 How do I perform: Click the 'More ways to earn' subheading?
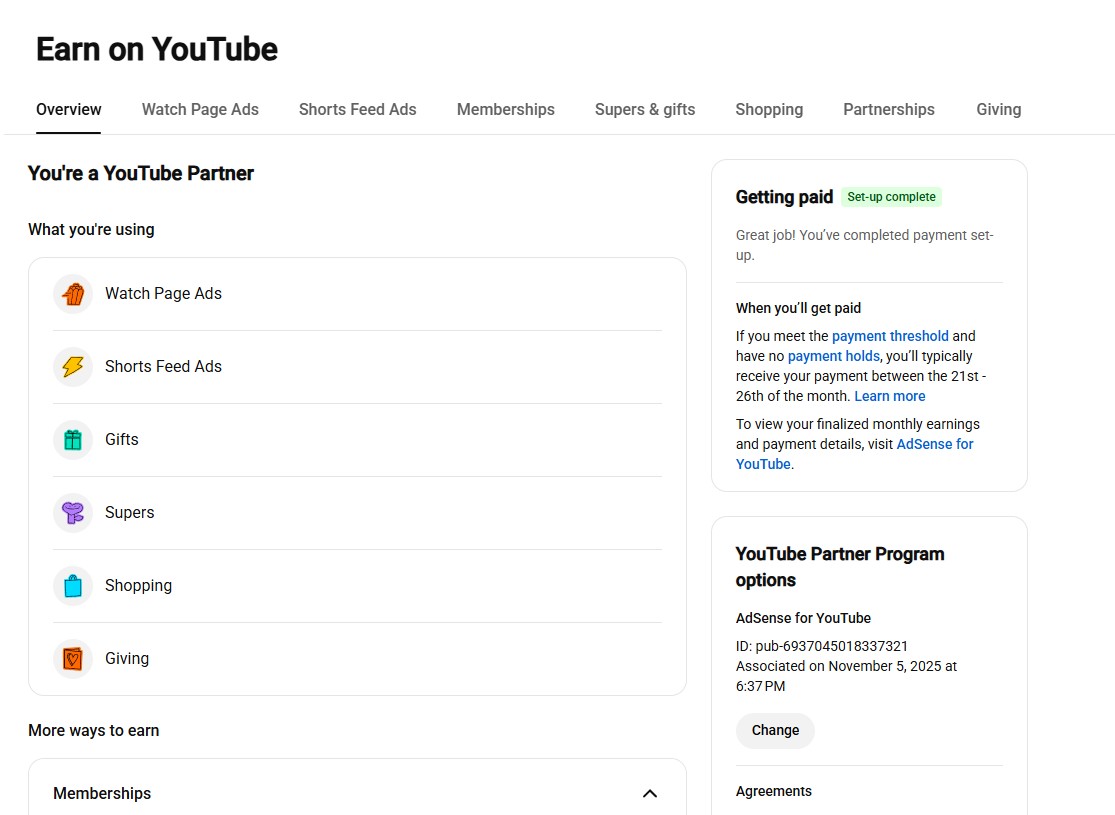click(x=94, y=730)
